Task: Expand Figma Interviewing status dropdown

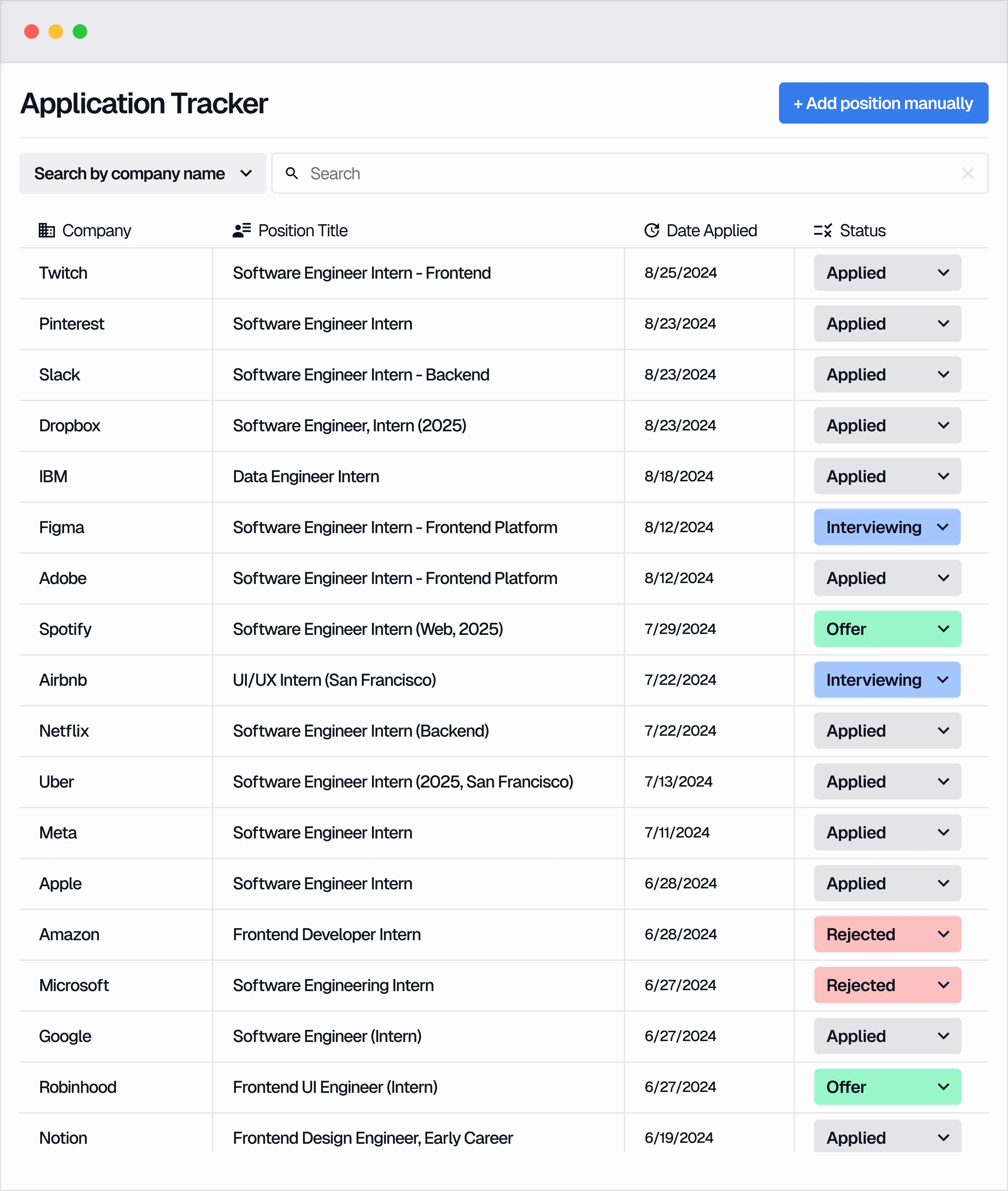Action: (887, 527)
